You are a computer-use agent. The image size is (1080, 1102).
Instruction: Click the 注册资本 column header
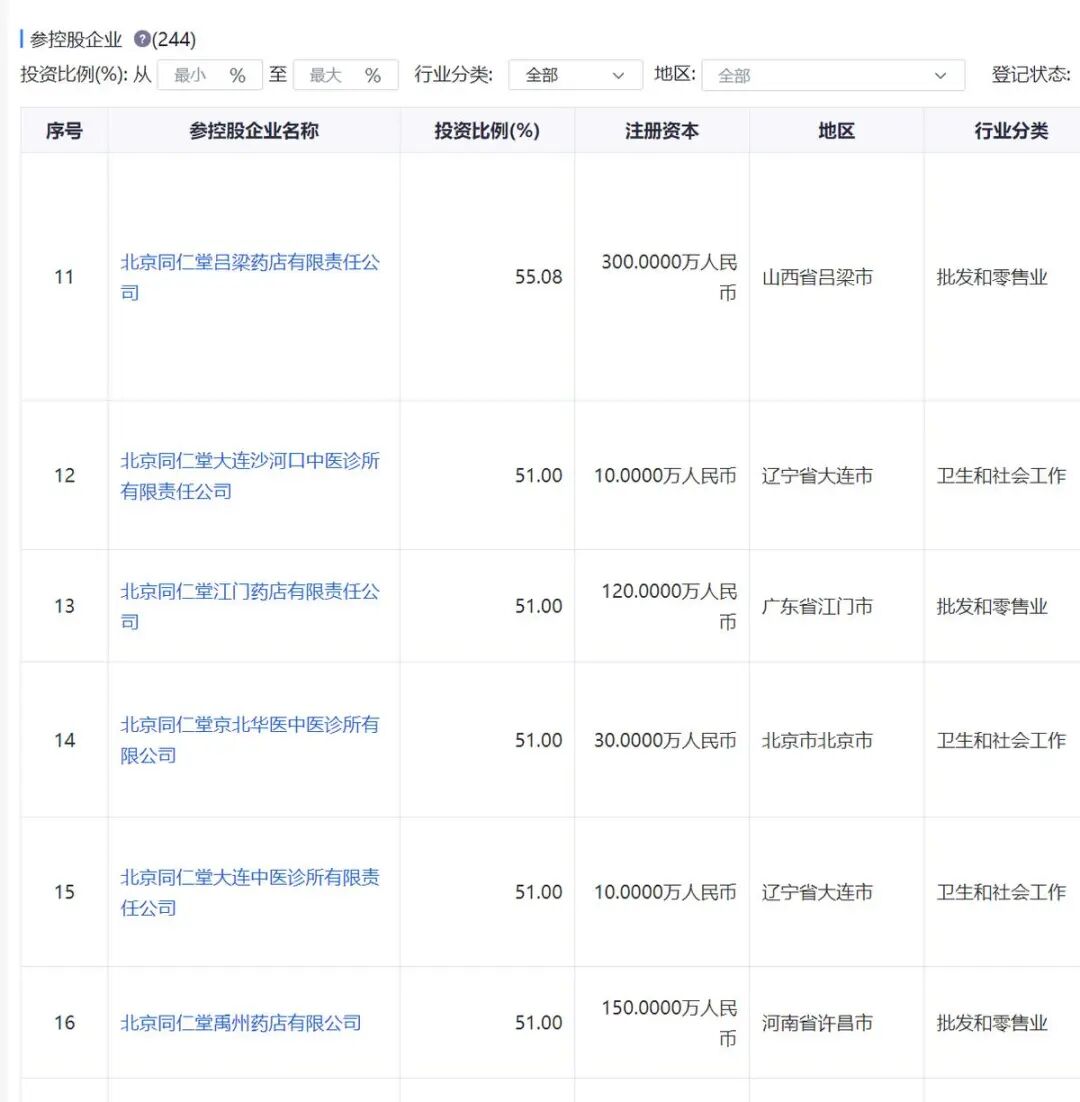click(x=662, y=131)
